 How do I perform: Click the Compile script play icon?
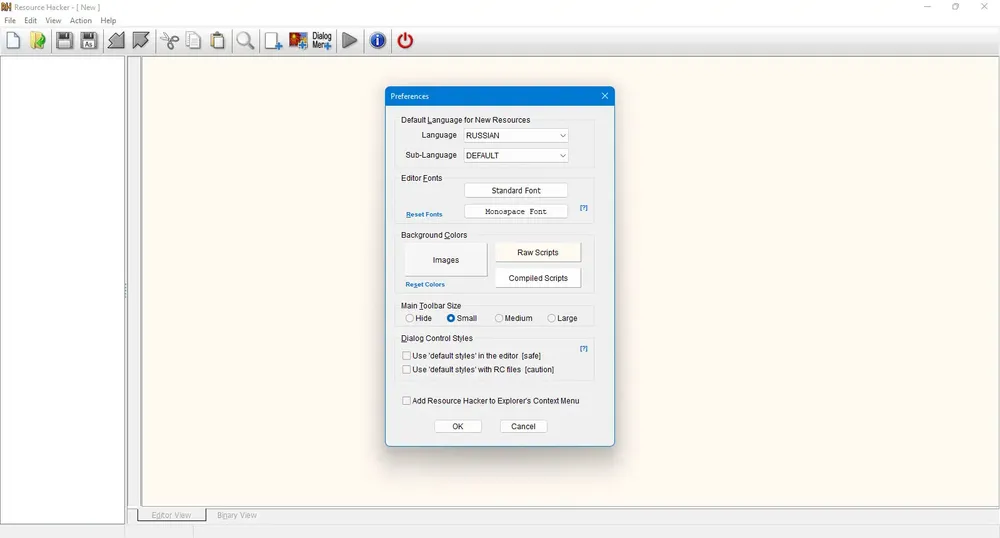point(349,41)
